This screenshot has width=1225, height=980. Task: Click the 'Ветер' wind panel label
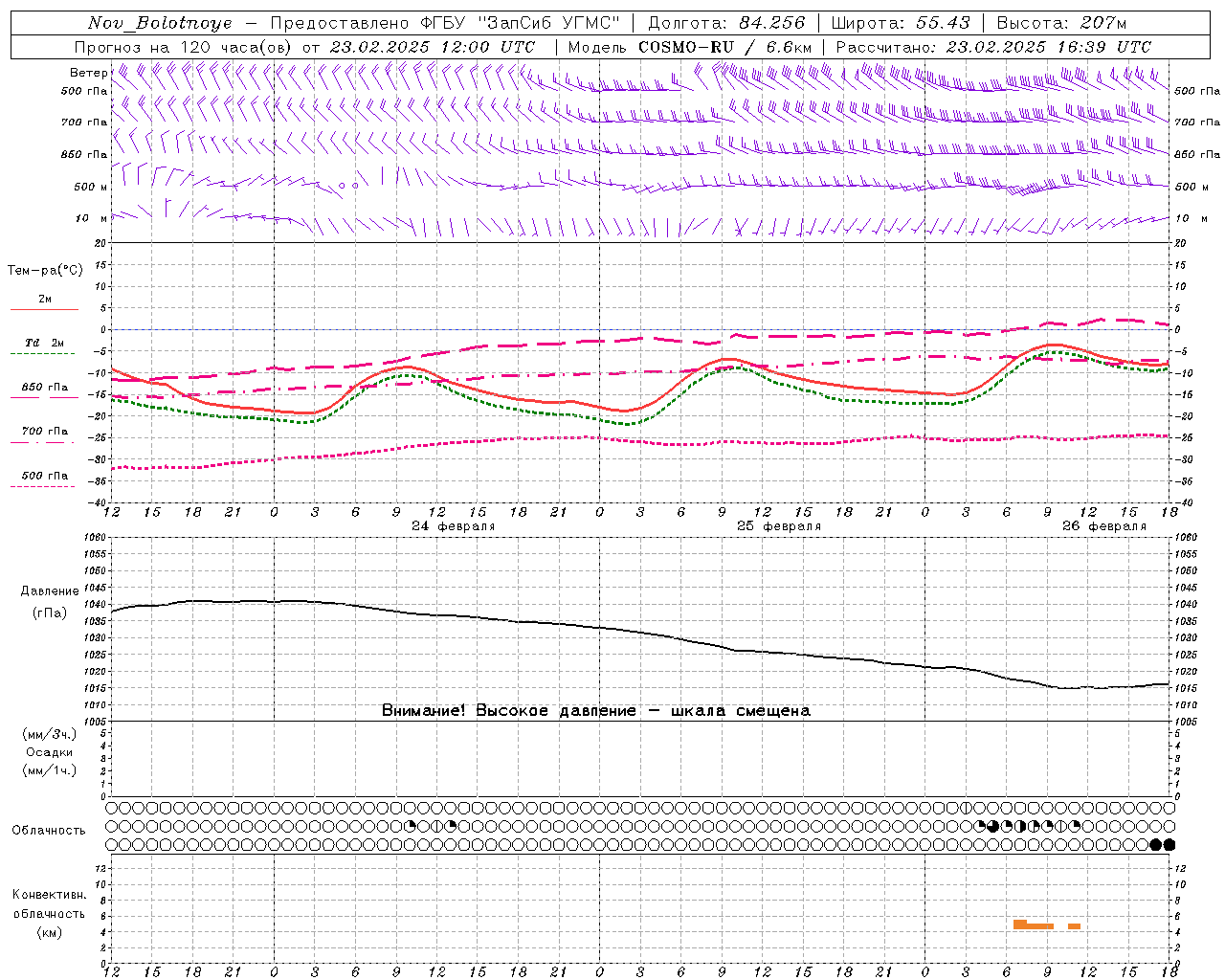point(89,73)
